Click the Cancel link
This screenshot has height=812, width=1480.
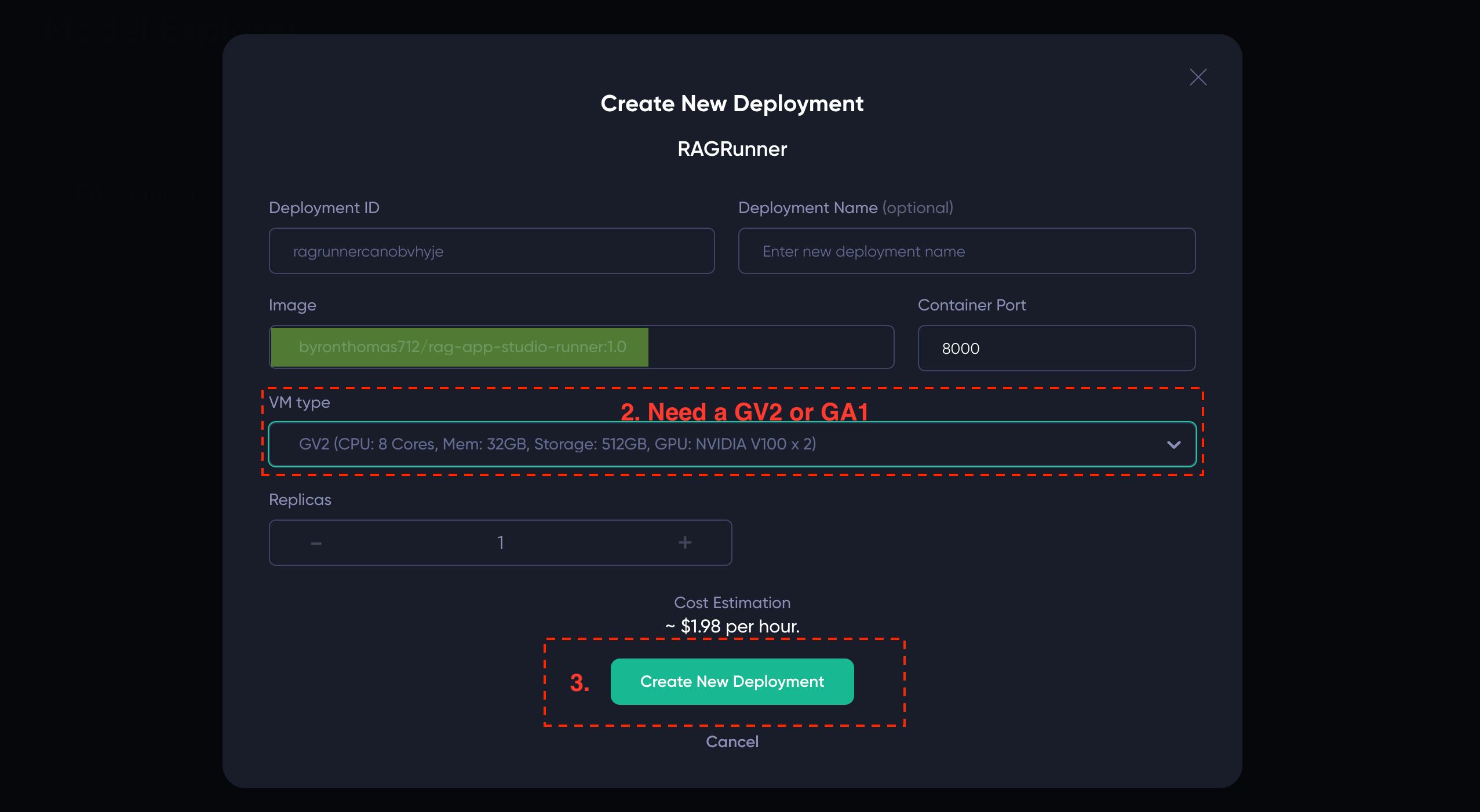732,741
